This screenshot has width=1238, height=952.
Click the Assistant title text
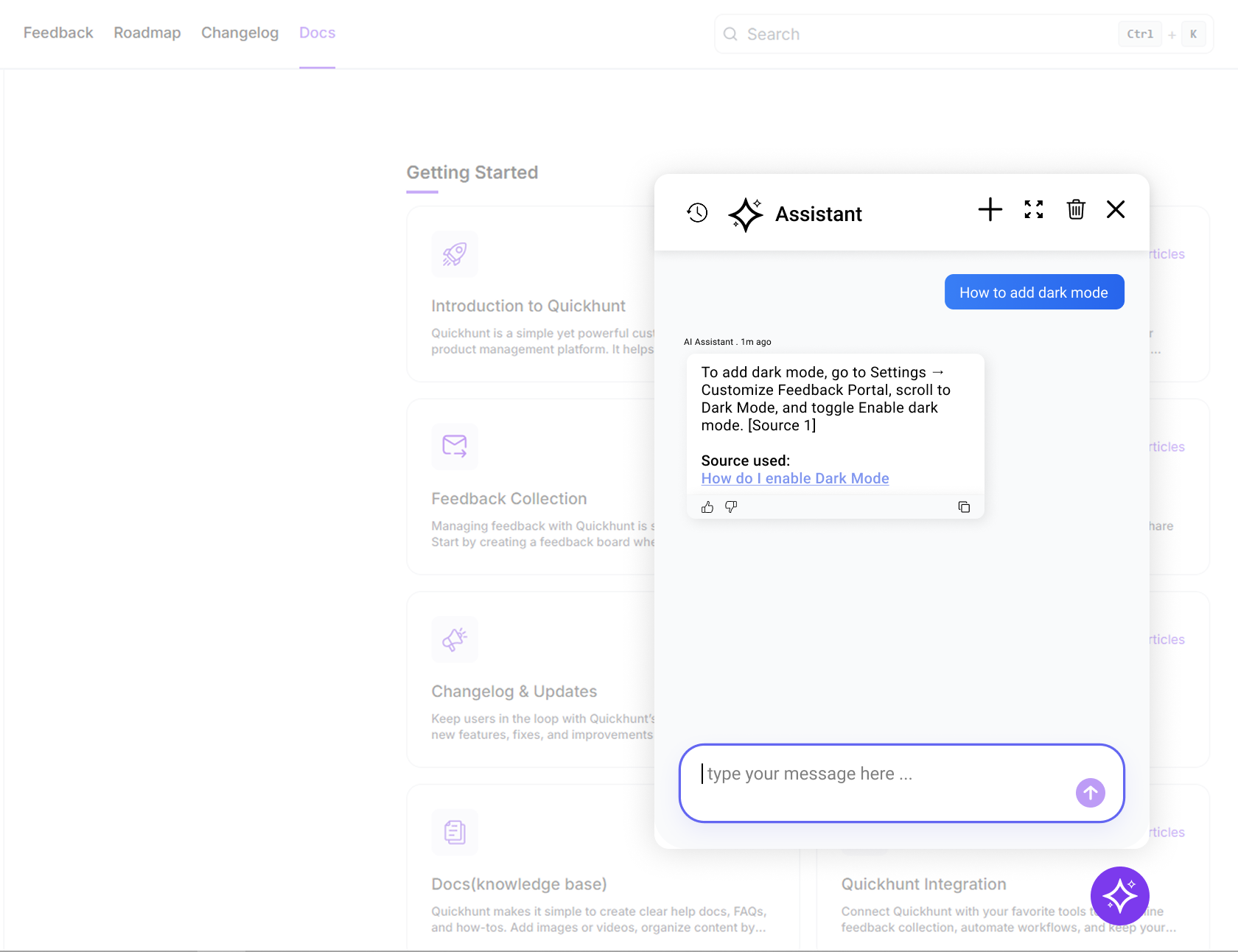pos(819,214)
